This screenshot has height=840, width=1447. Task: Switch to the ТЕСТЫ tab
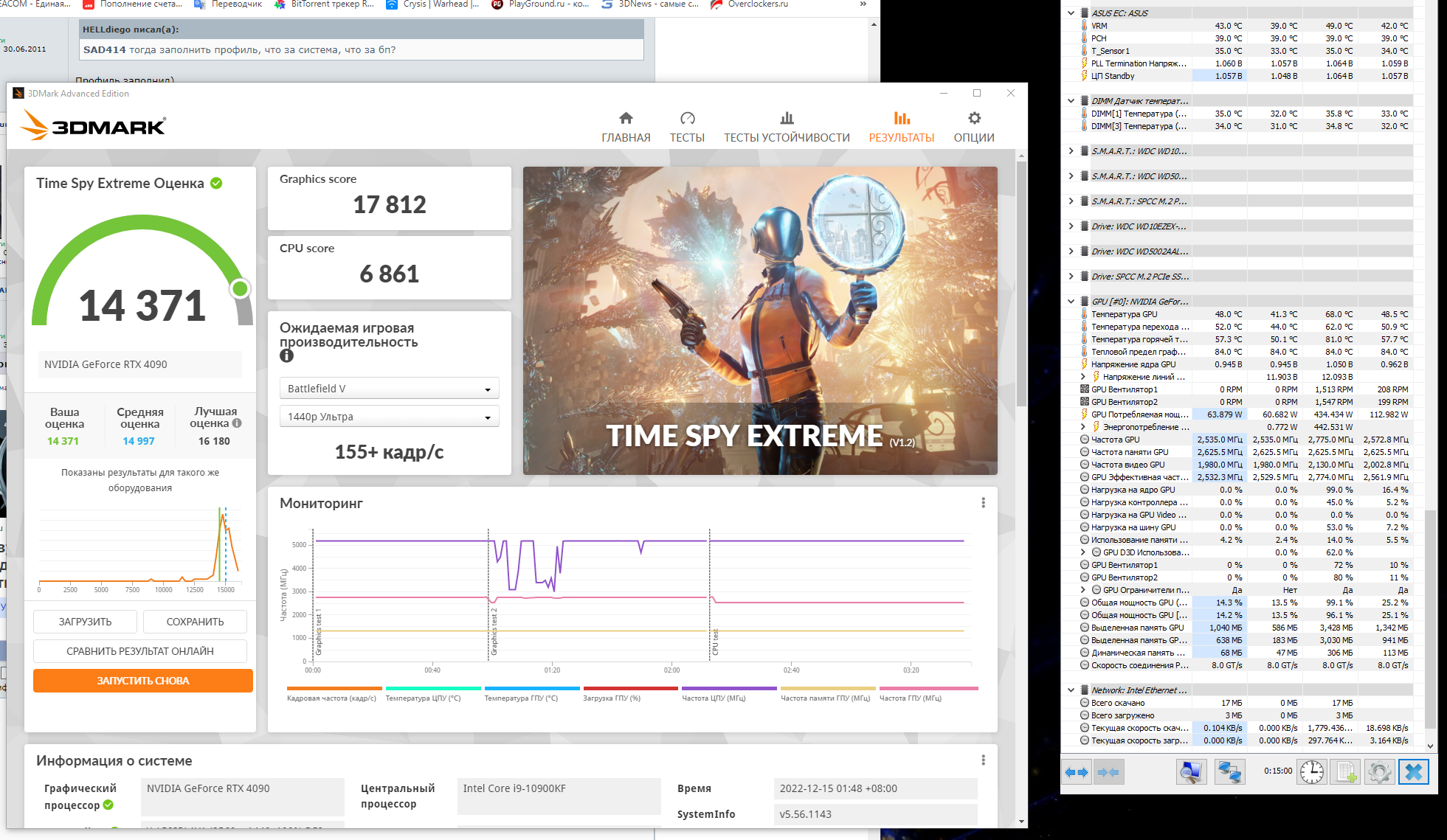pyautogui.click(x=687, y=127)
